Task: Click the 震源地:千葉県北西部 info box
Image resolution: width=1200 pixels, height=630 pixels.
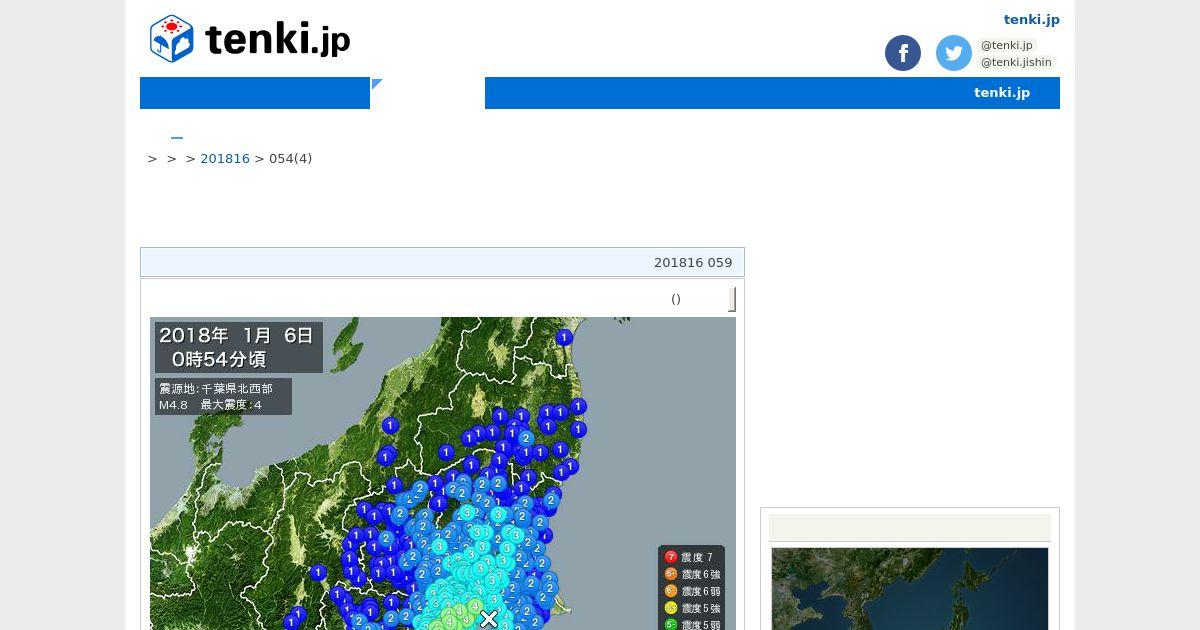Action: point(223,396)
